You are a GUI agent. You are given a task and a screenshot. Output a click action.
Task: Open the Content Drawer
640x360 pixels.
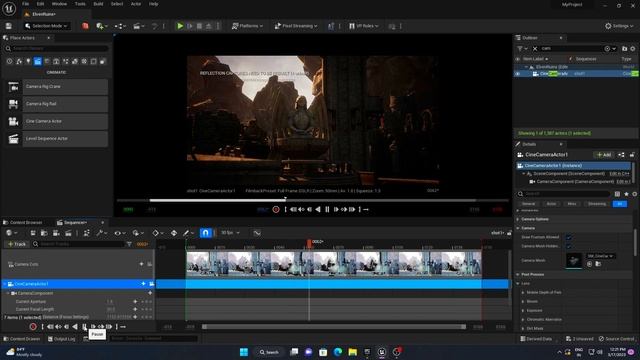[x=22, y=339]
